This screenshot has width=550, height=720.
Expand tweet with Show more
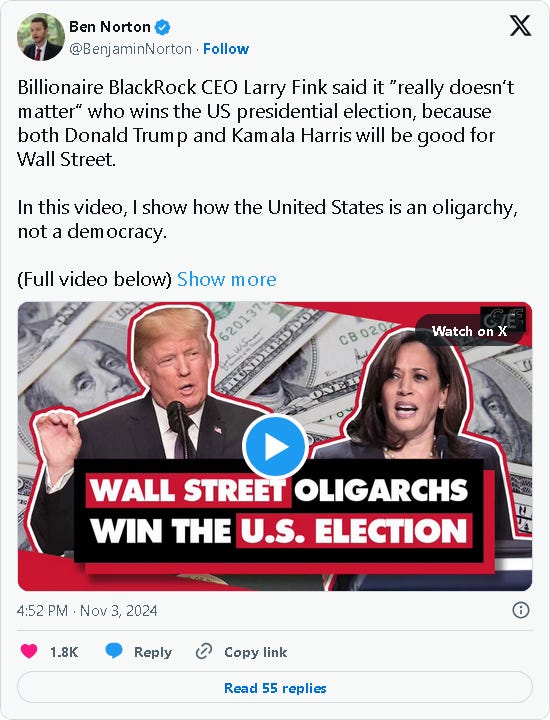point(227,279)
